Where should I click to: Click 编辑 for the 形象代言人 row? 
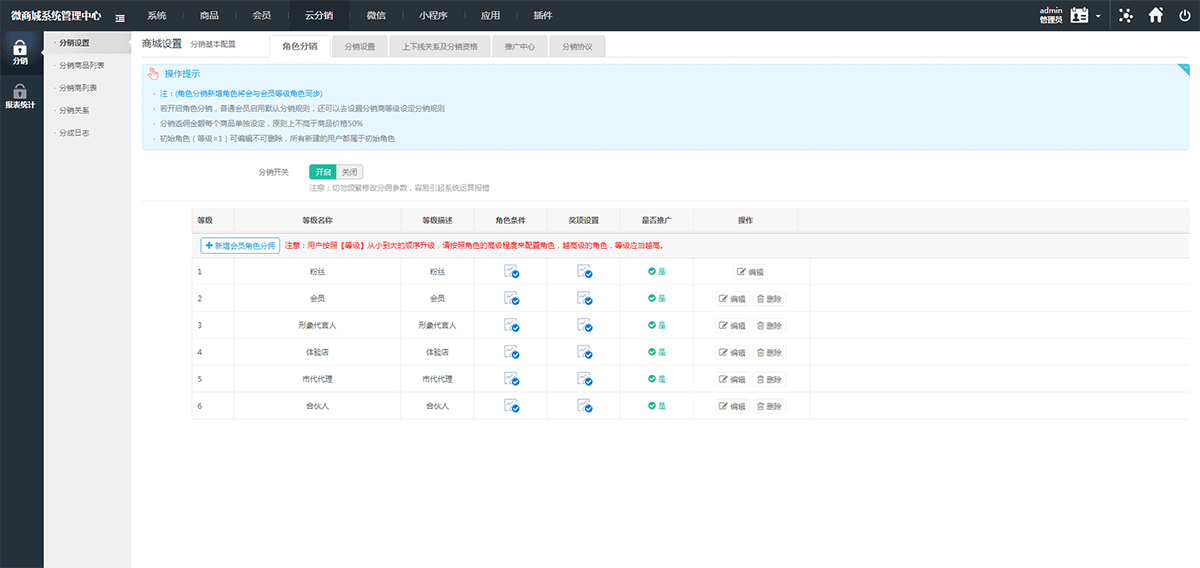732,325
